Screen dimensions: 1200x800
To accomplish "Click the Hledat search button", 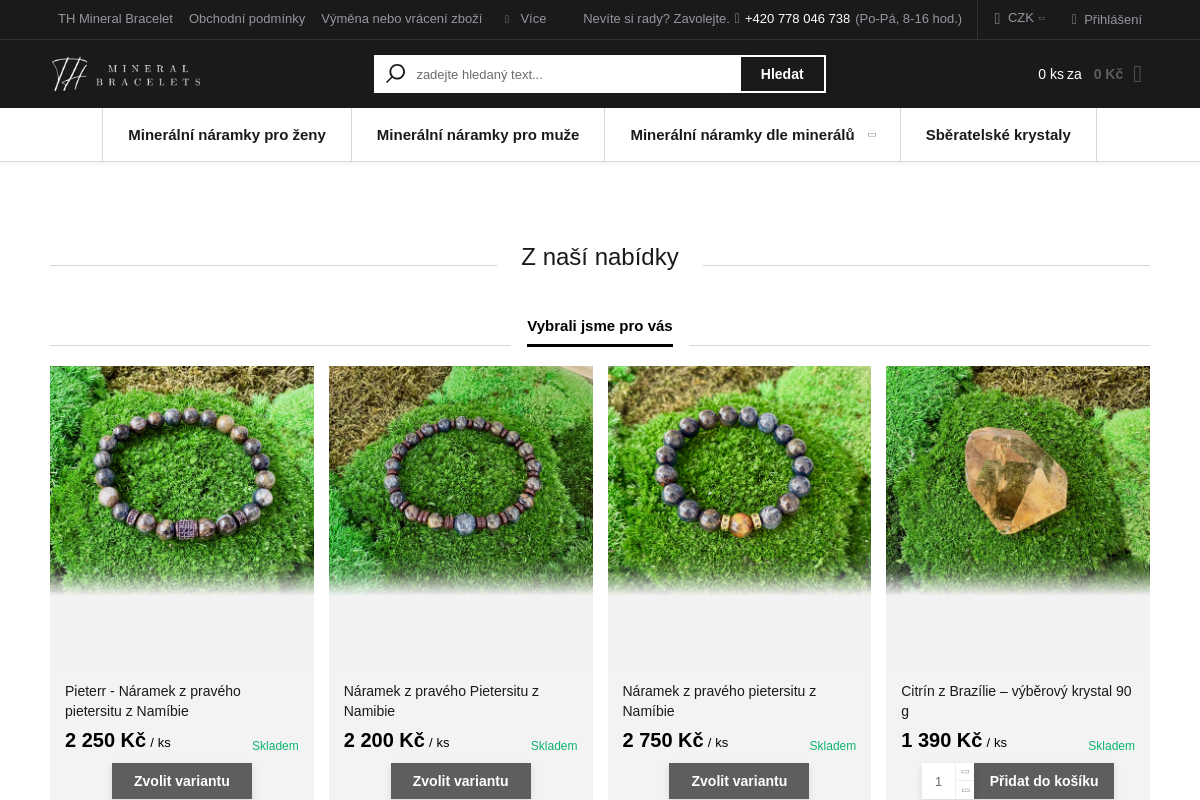I will pyautogui.click(x=782, y=74).
